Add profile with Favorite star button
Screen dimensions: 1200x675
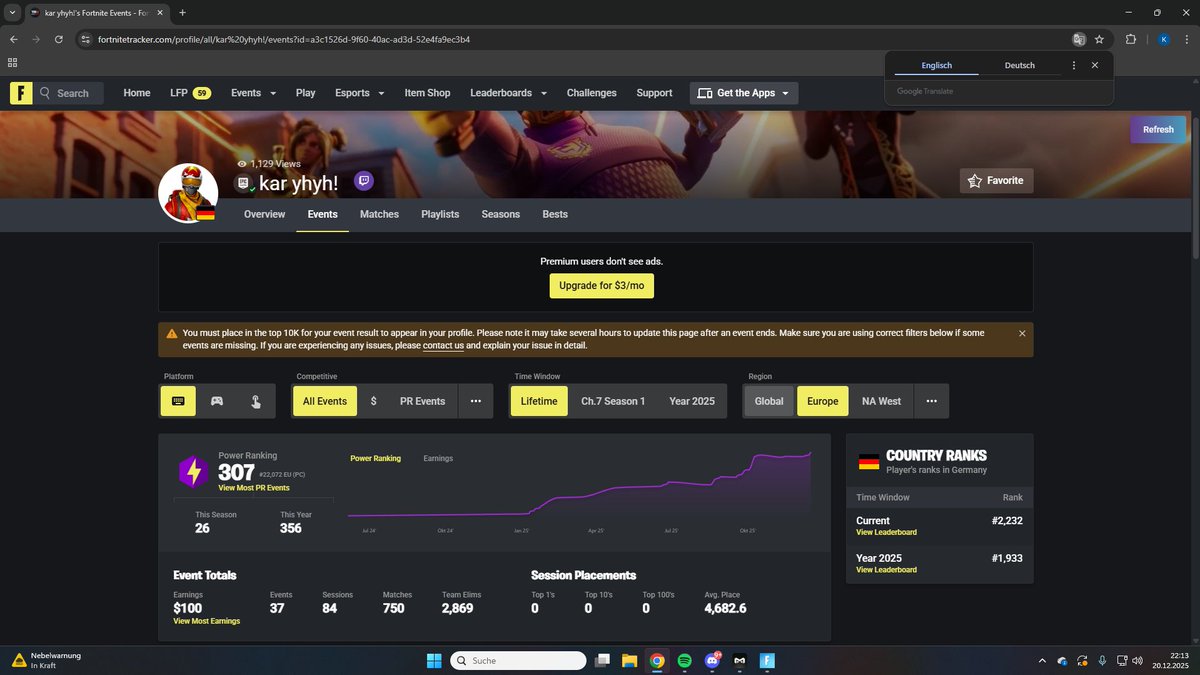(x=996, y=181)
